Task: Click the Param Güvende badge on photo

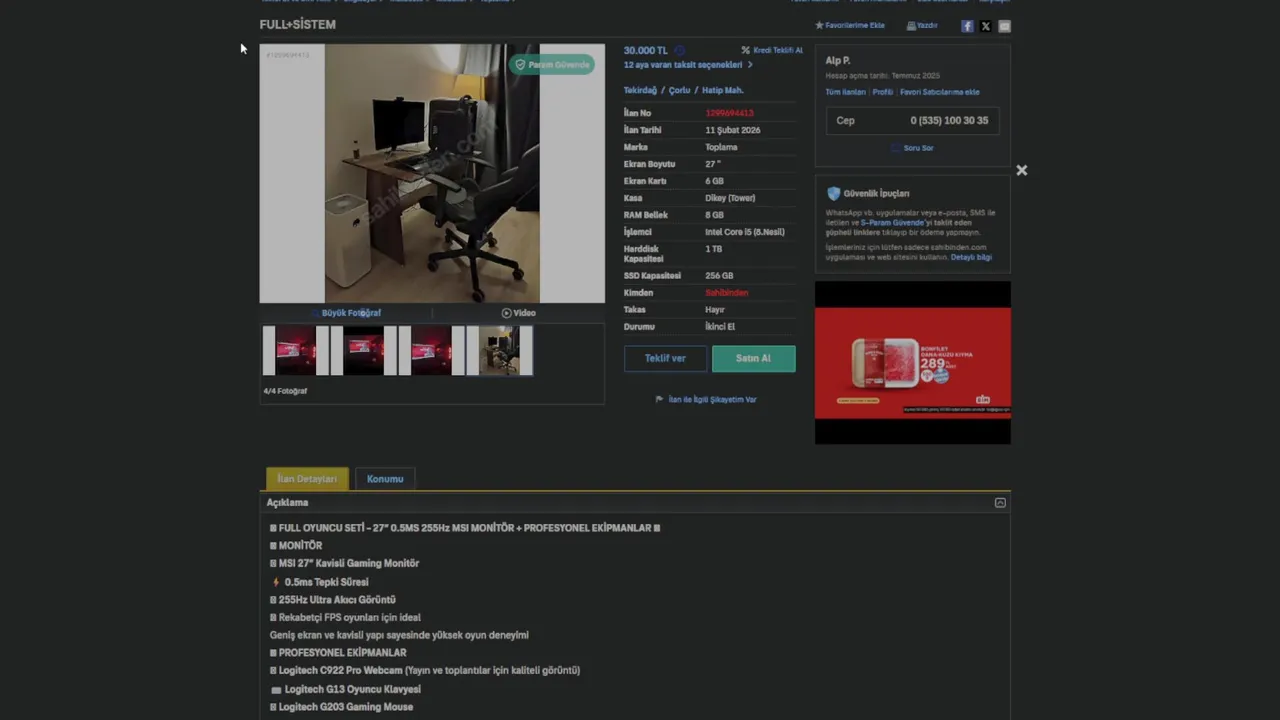Action: [552, 64]
